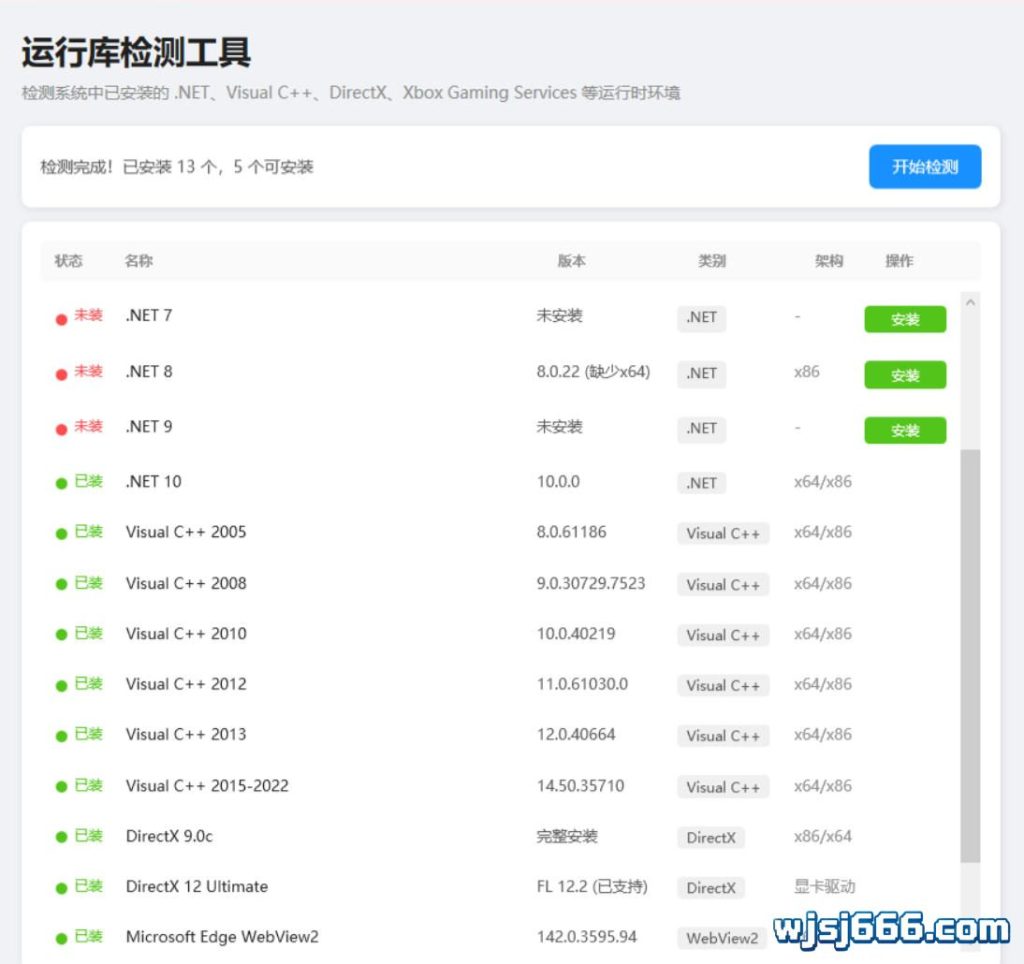
Task: Click the green status dot for .NET 10
Action: pyautogui.click(x=61, y=483)
